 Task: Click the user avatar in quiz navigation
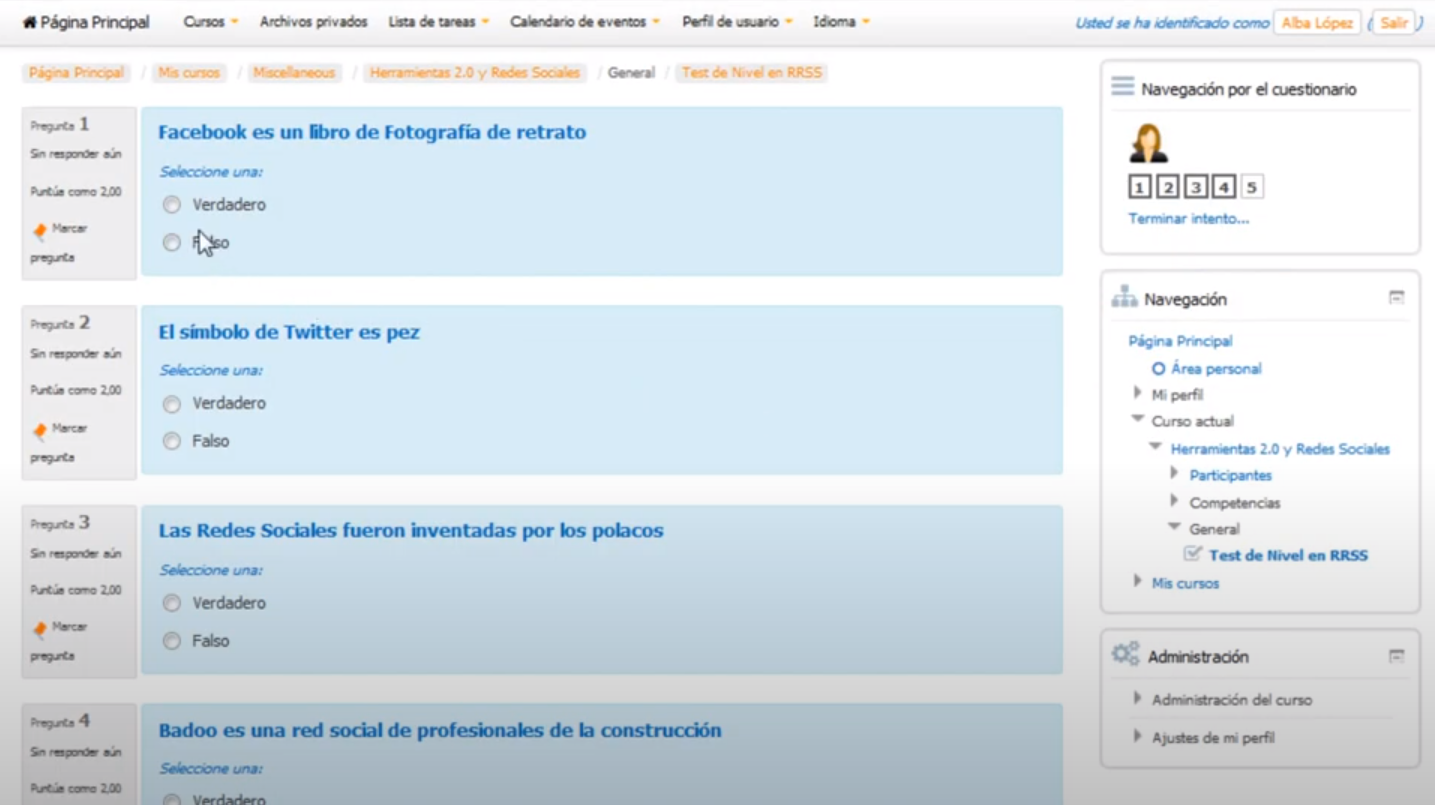click(x=1148, y=143)
